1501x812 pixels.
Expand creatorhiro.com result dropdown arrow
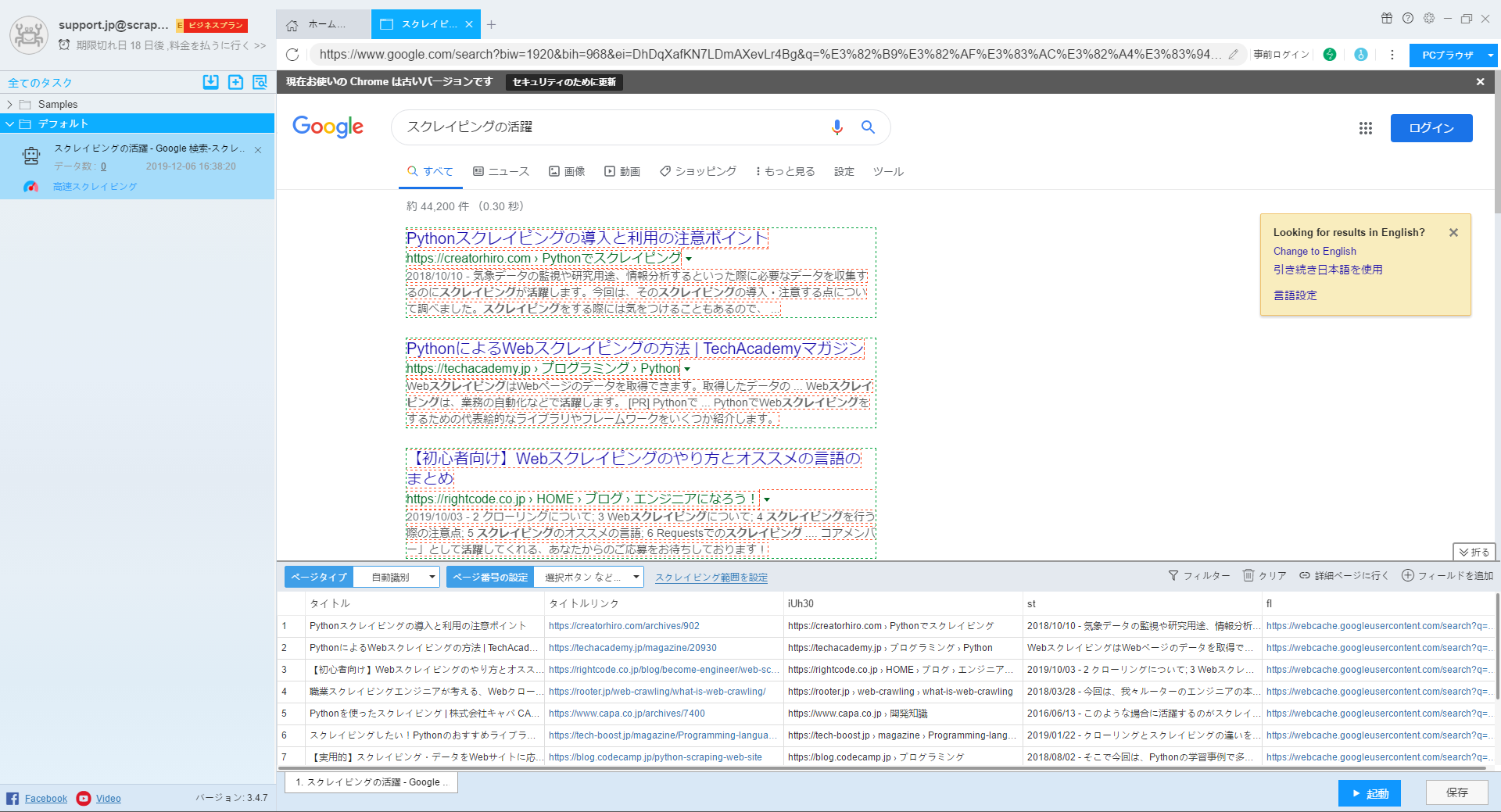coord(689,259)
